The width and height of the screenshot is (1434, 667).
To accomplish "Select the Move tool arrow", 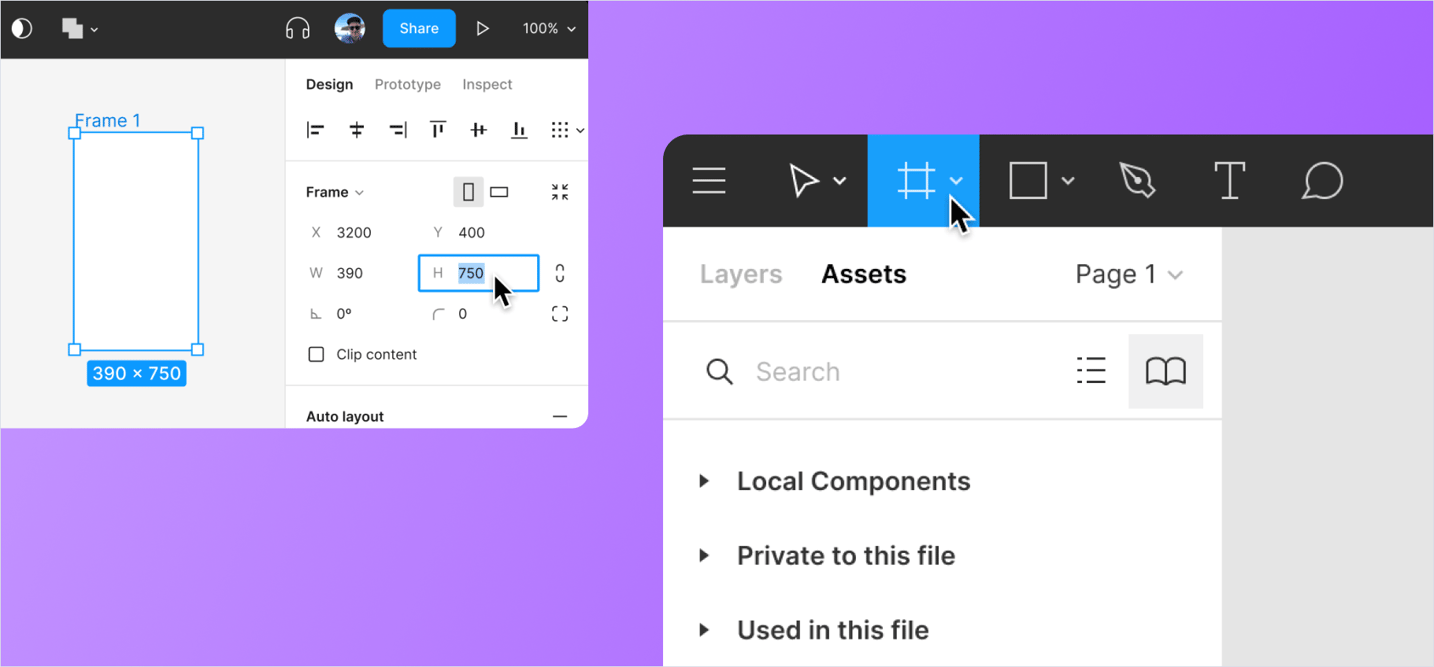I will click(x=805, y=181).
